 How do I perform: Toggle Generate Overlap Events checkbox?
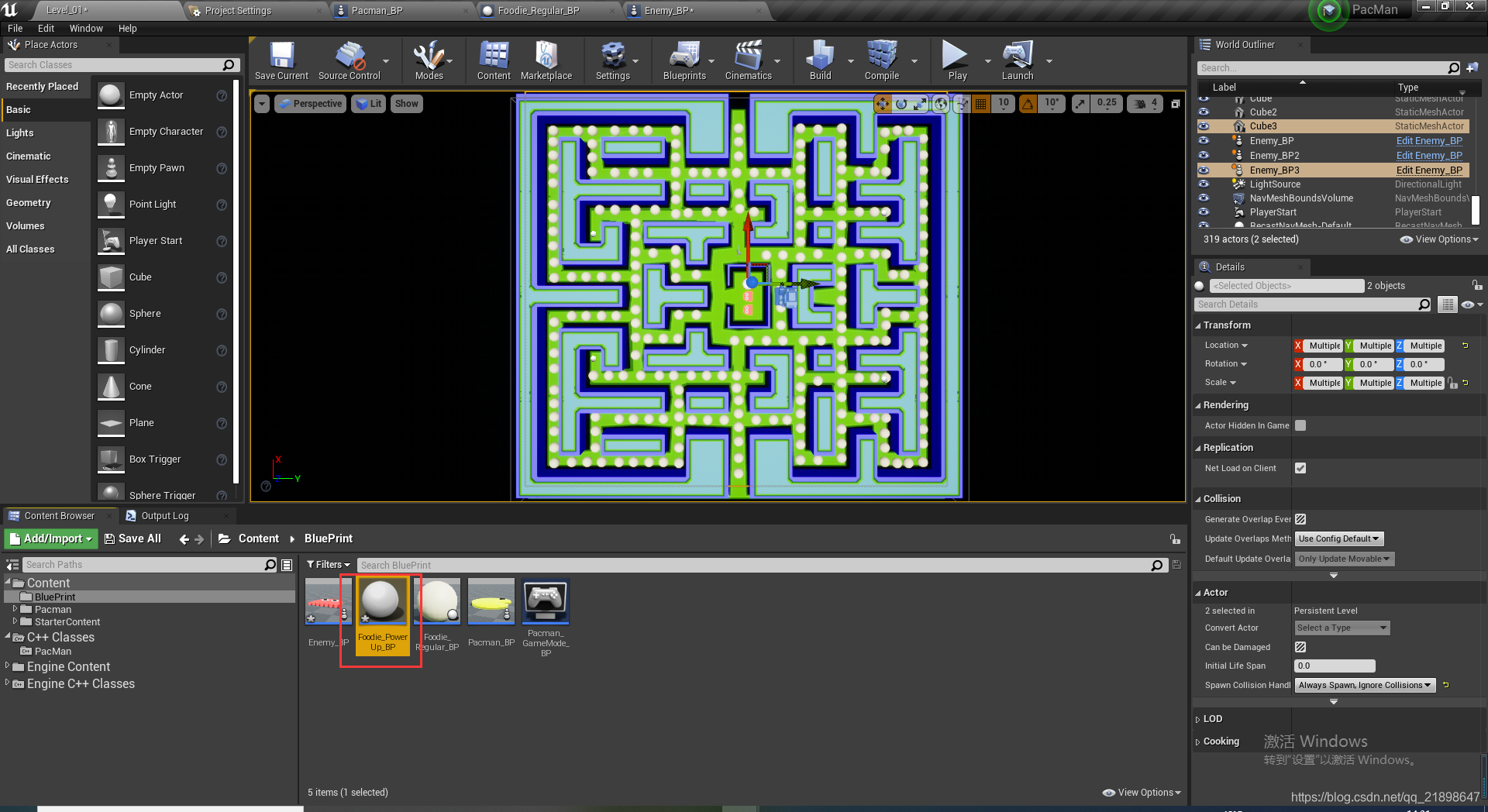coord(1300,519)
